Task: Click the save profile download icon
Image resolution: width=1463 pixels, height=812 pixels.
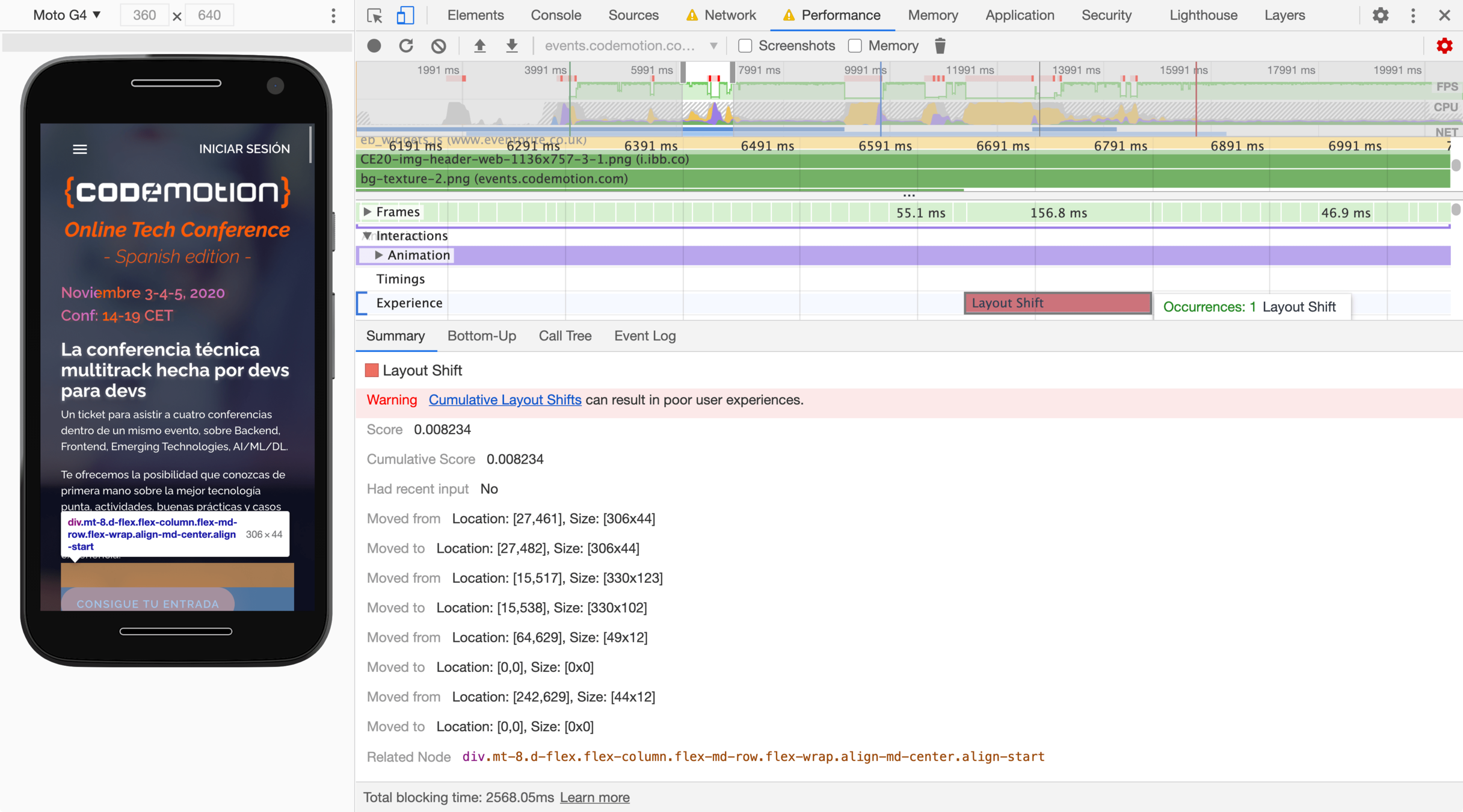Action: (x=512, y=46)
